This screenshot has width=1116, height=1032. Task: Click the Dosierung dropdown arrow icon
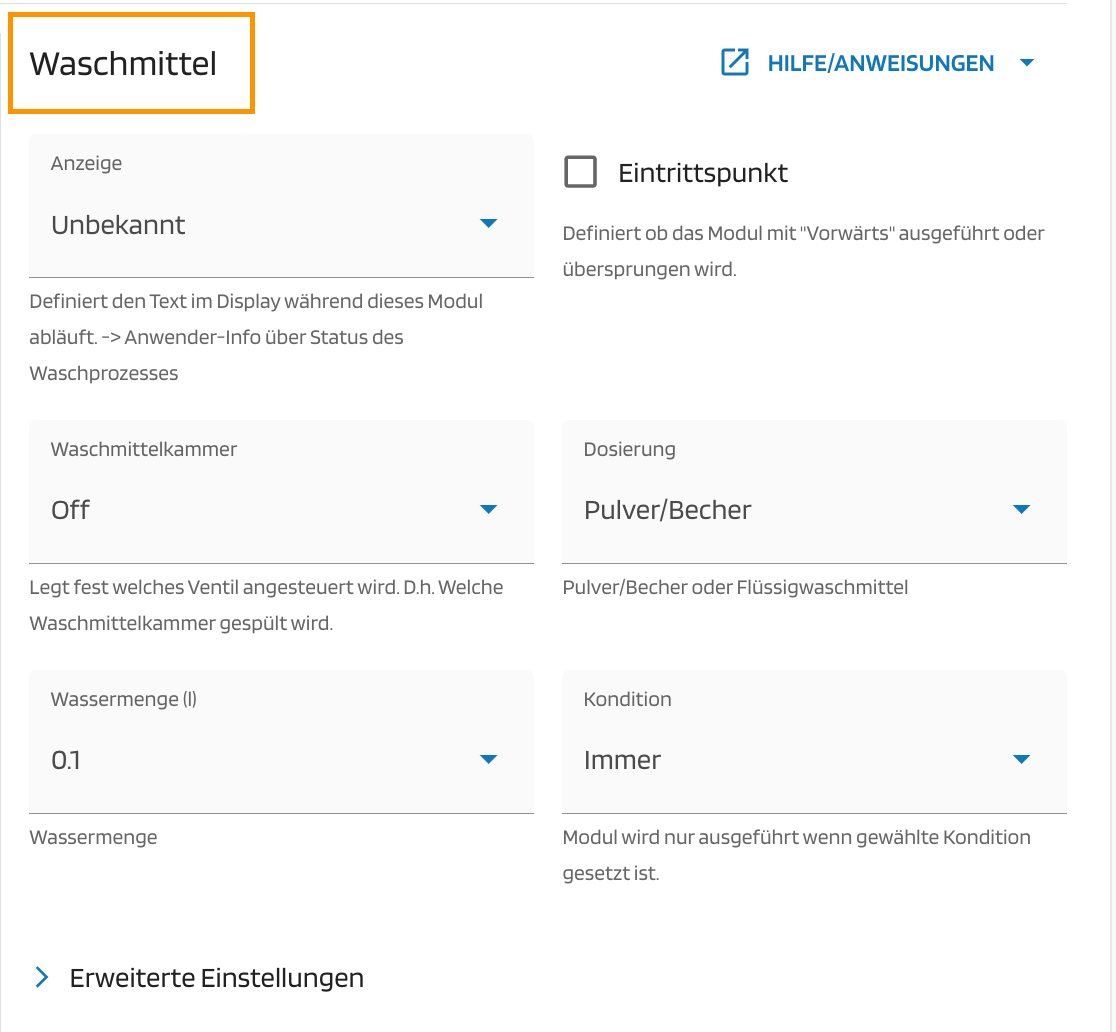(1021, 510)
